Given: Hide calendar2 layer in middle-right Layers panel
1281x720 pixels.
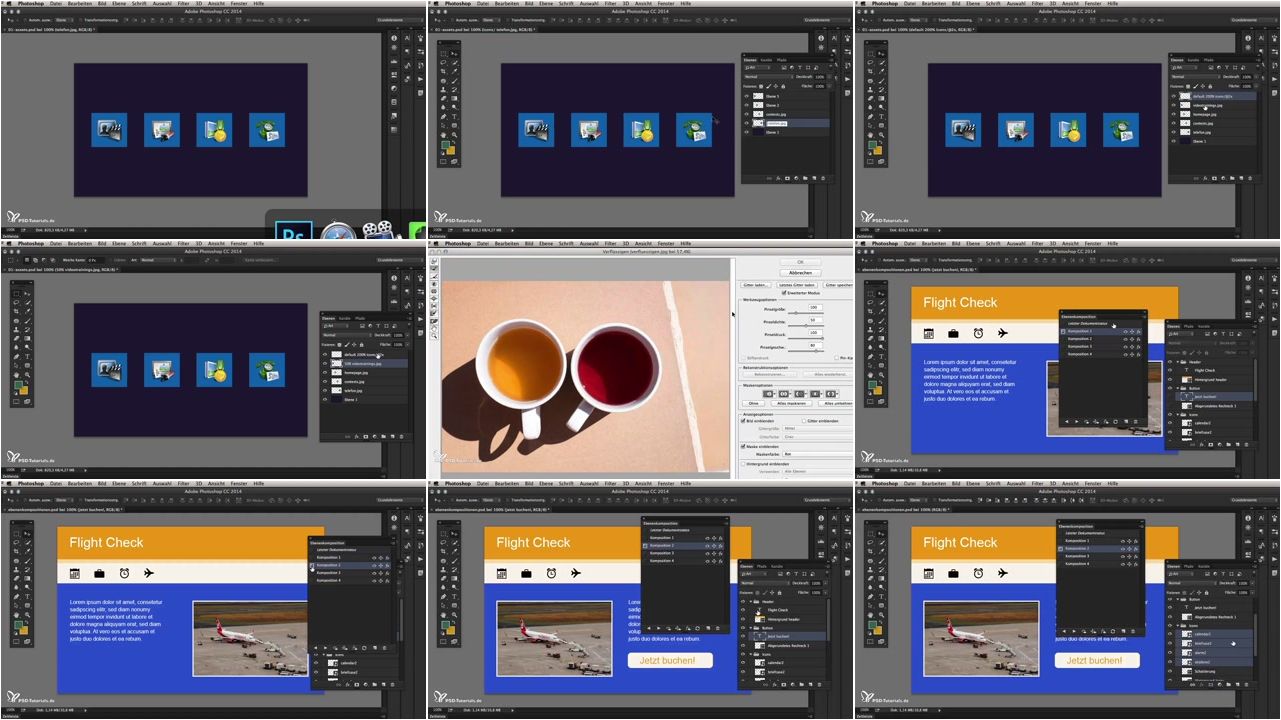Looking at the screenshot, I should 1170,423.
